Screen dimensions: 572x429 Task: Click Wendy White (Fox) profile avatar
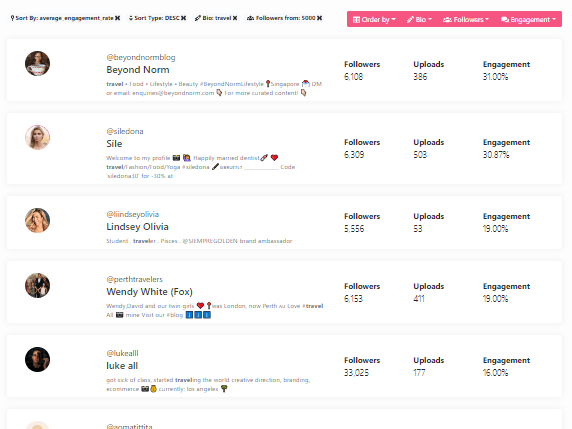(x=37, y=285)
